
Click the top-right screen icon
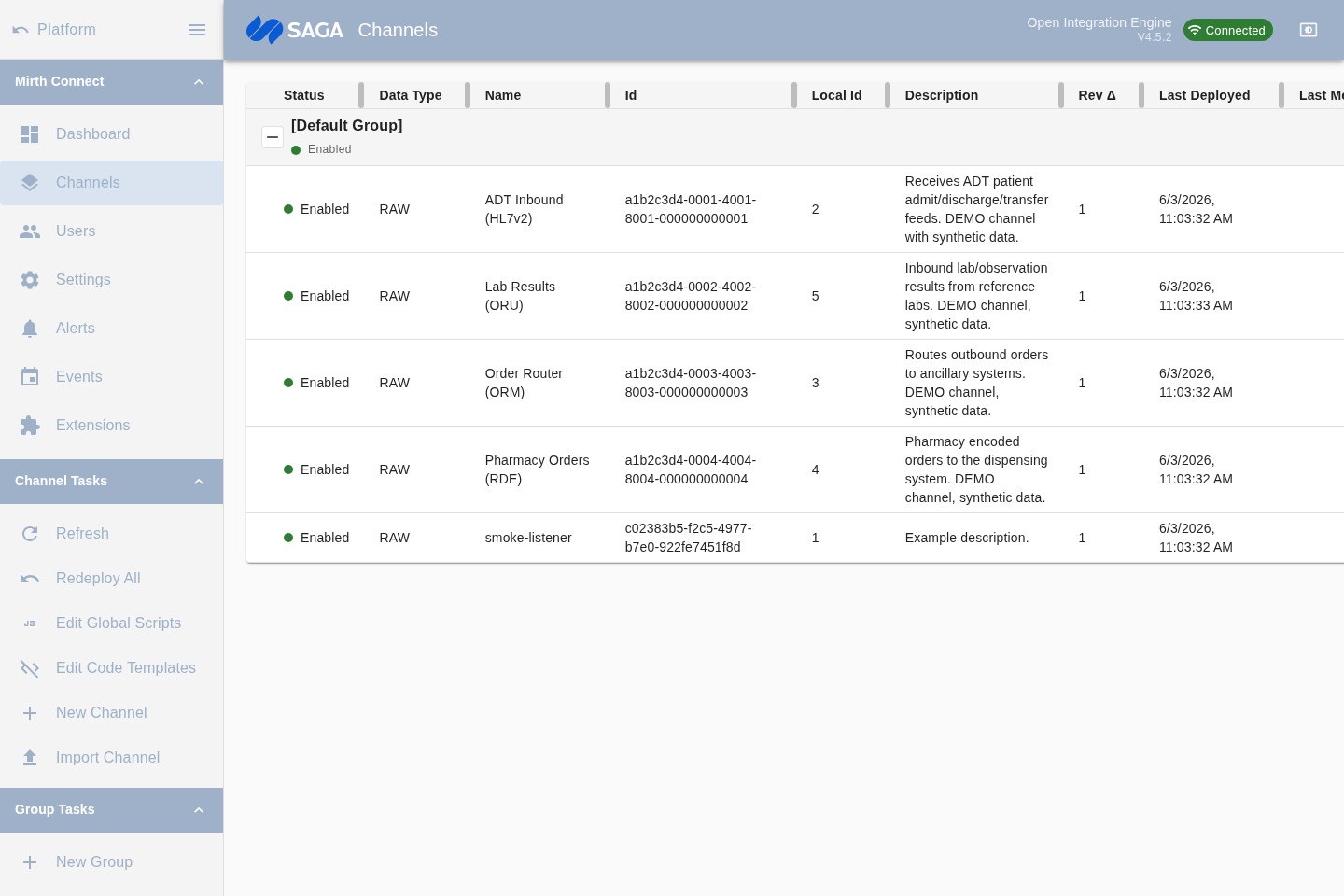pyautogui.click(x=1309, y=30)
